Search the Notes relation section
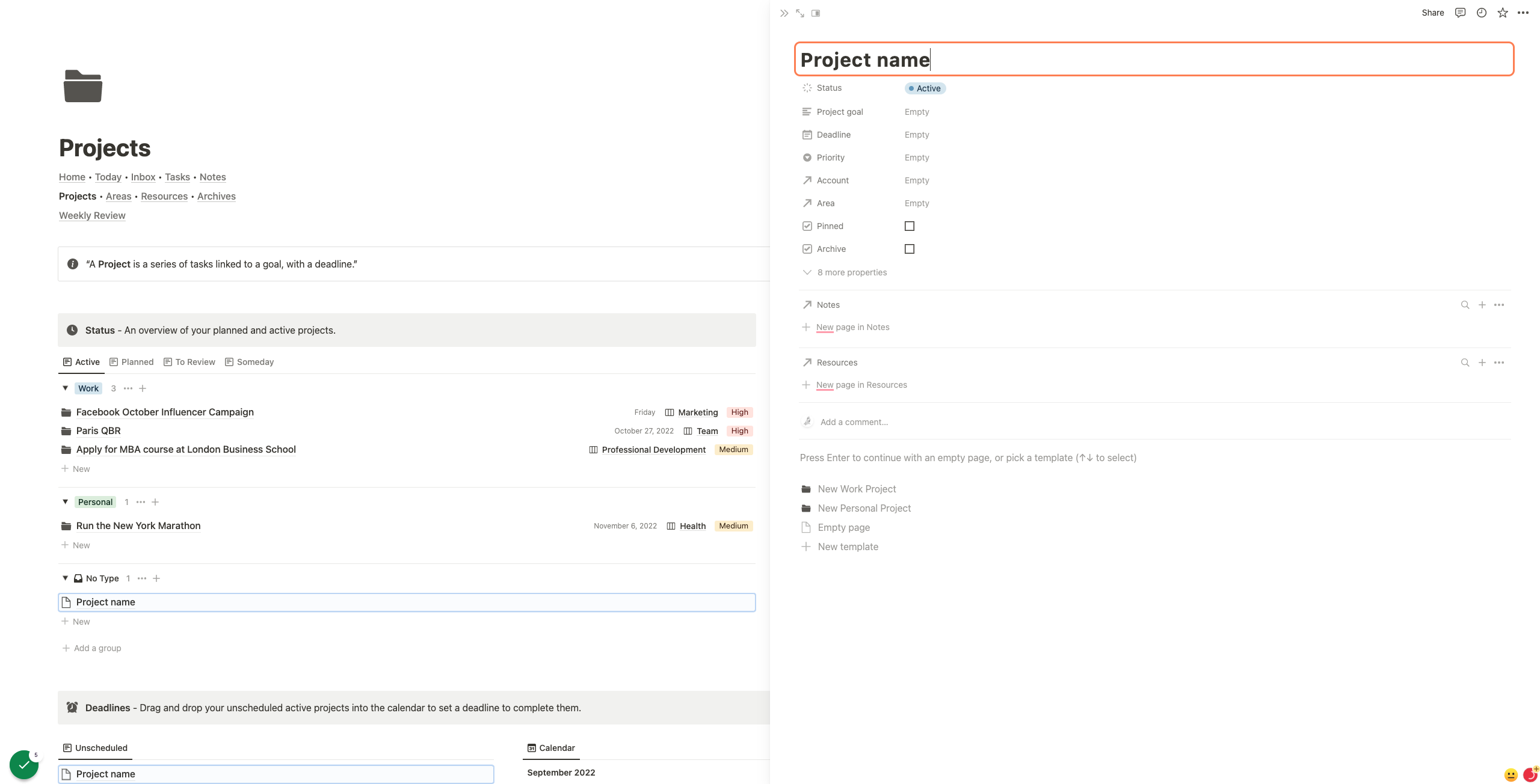The image size is (1540, 784). (x=1465, y=305)
